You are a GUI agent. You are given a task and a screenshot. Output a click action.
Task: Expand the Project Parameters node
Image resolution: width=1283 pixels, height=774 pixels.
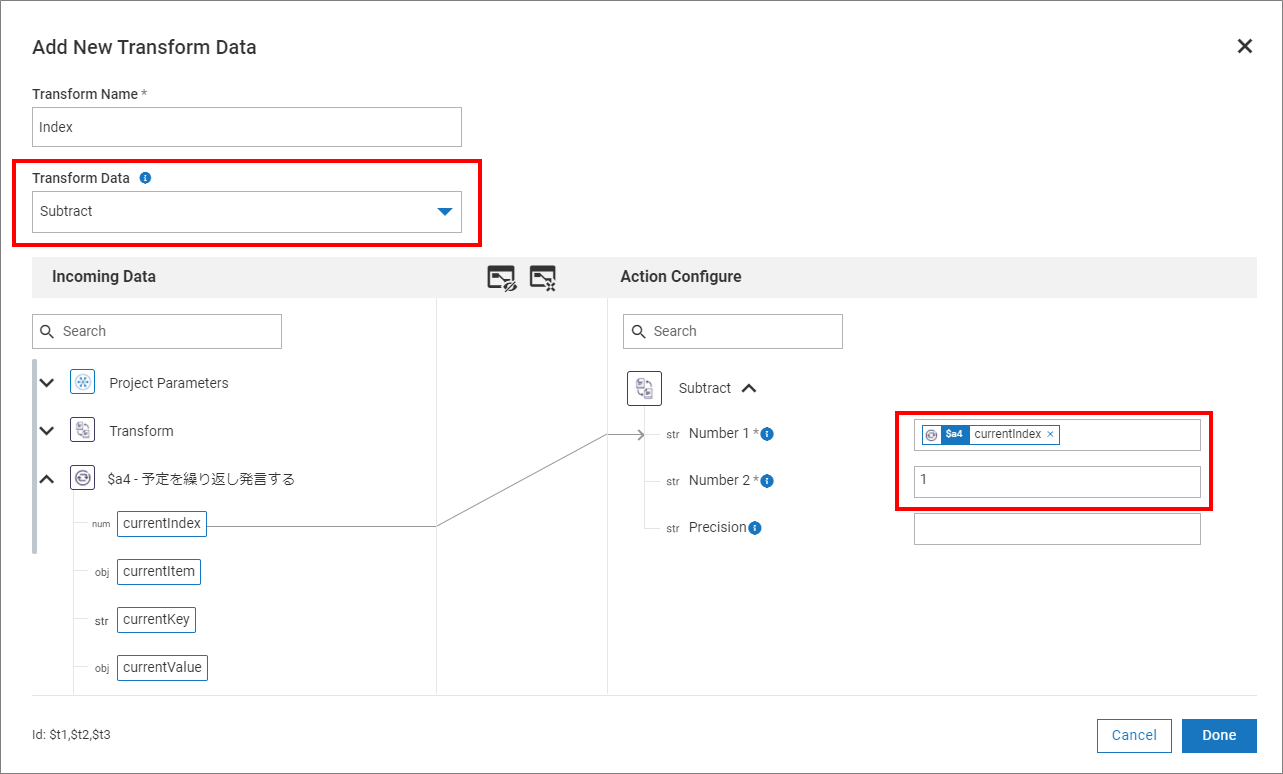(46, 383)
